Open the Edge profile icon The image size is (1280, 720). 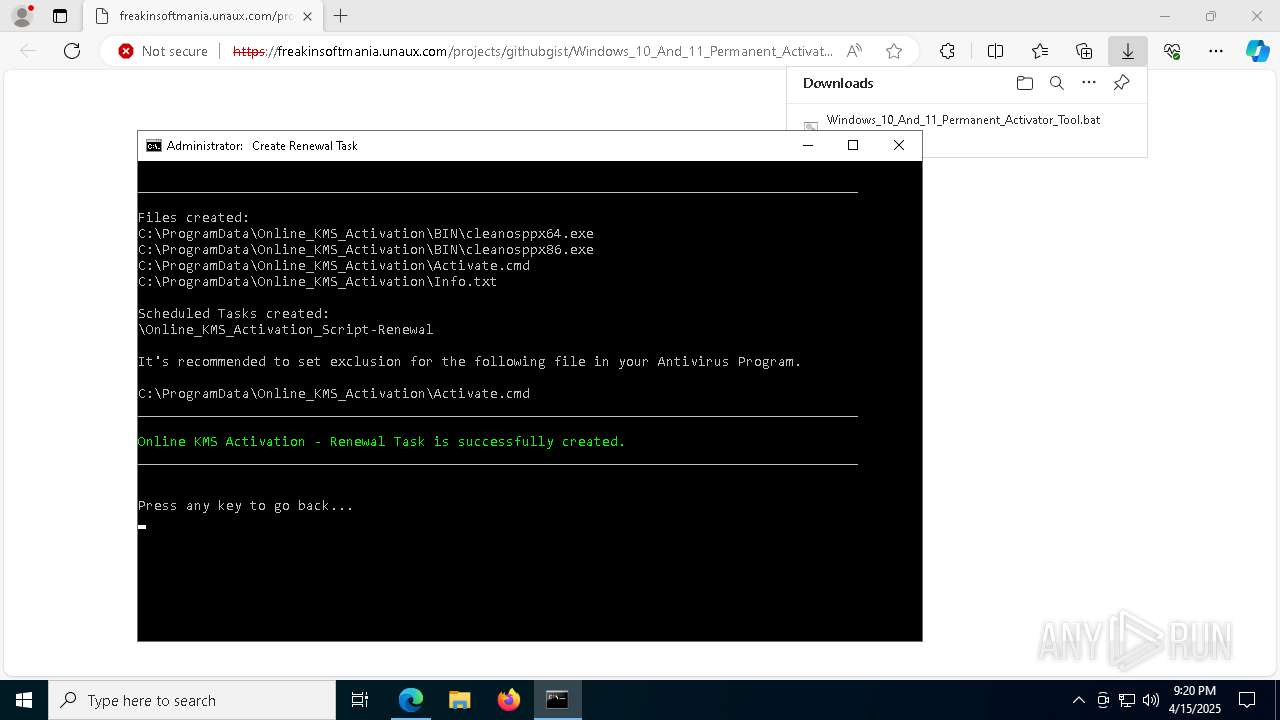(x=22, y=16)
